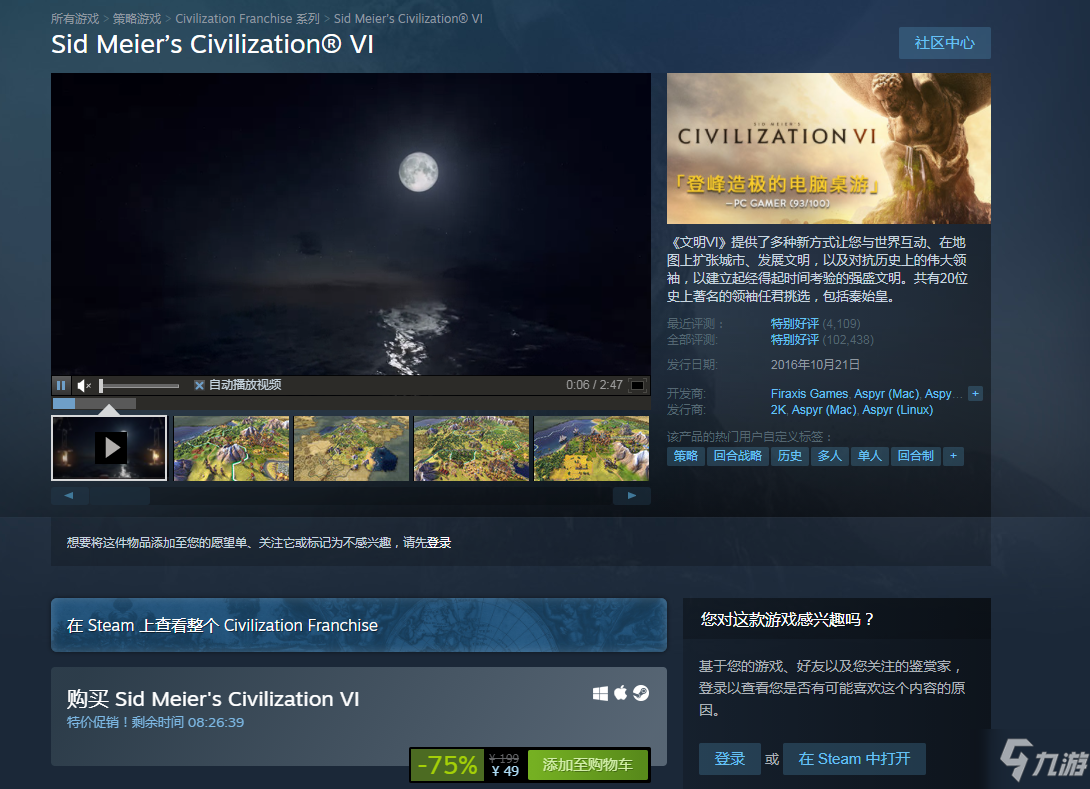The width and height of the screenshot is (1090, 789).
Task: Pause the trailer video
Action: click(61, 385)
